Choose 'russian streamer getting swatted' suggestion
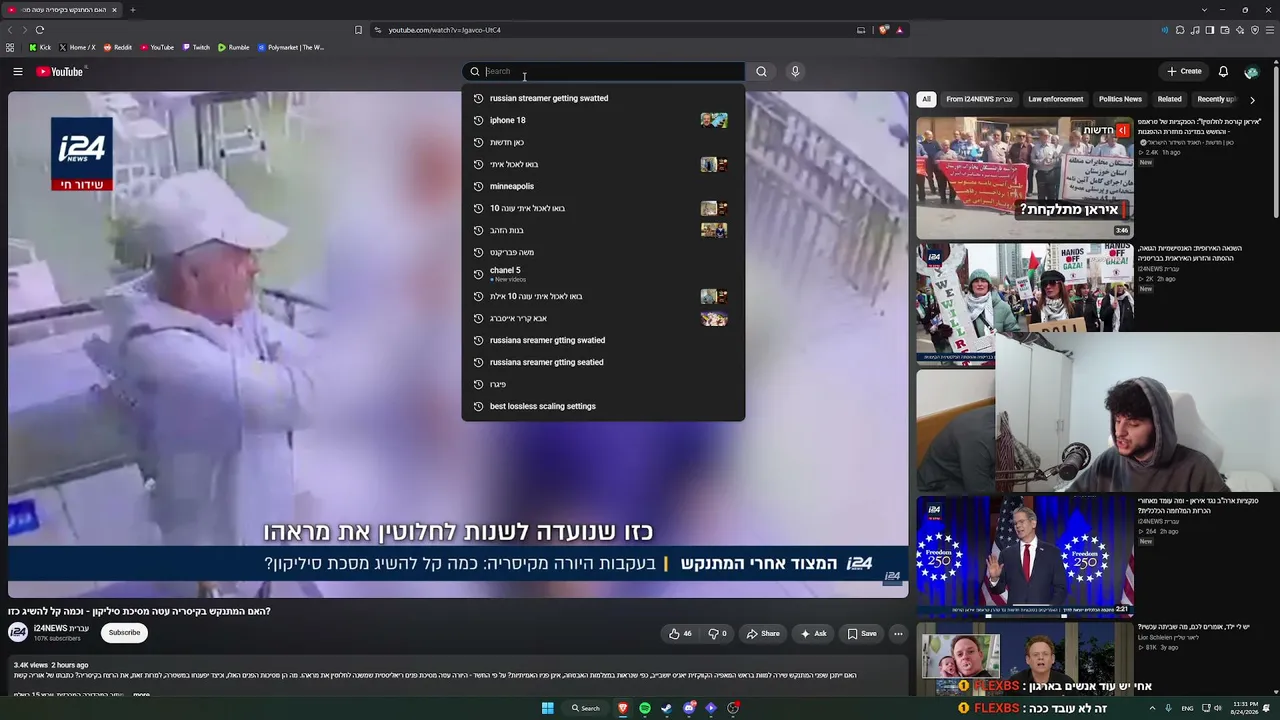The height and width of the screenshot is (720, 1280). pyautogui.click(x=603, y=98)
